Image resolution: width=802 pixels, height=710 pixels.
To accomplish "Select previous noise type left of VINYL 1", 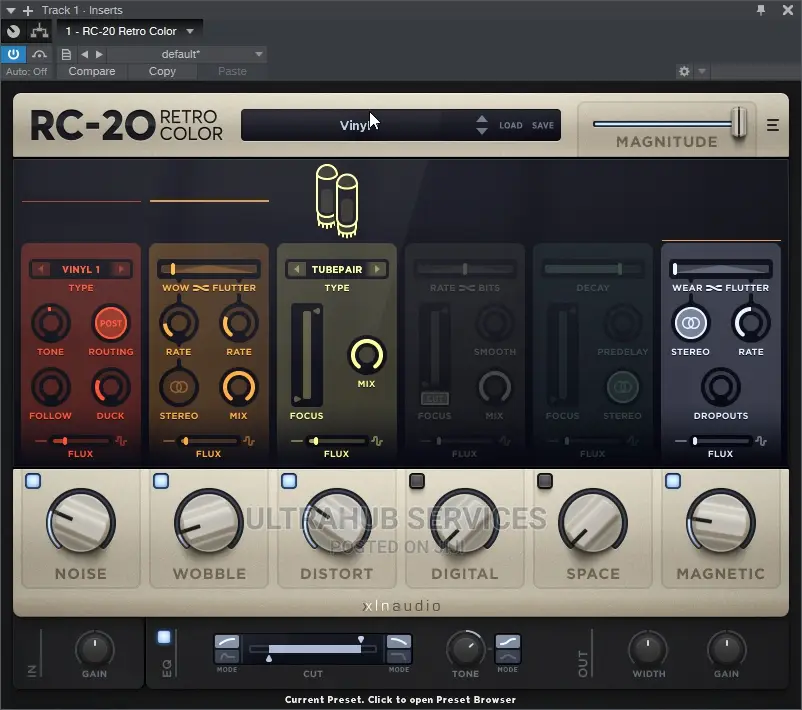I will coord(41,269).
